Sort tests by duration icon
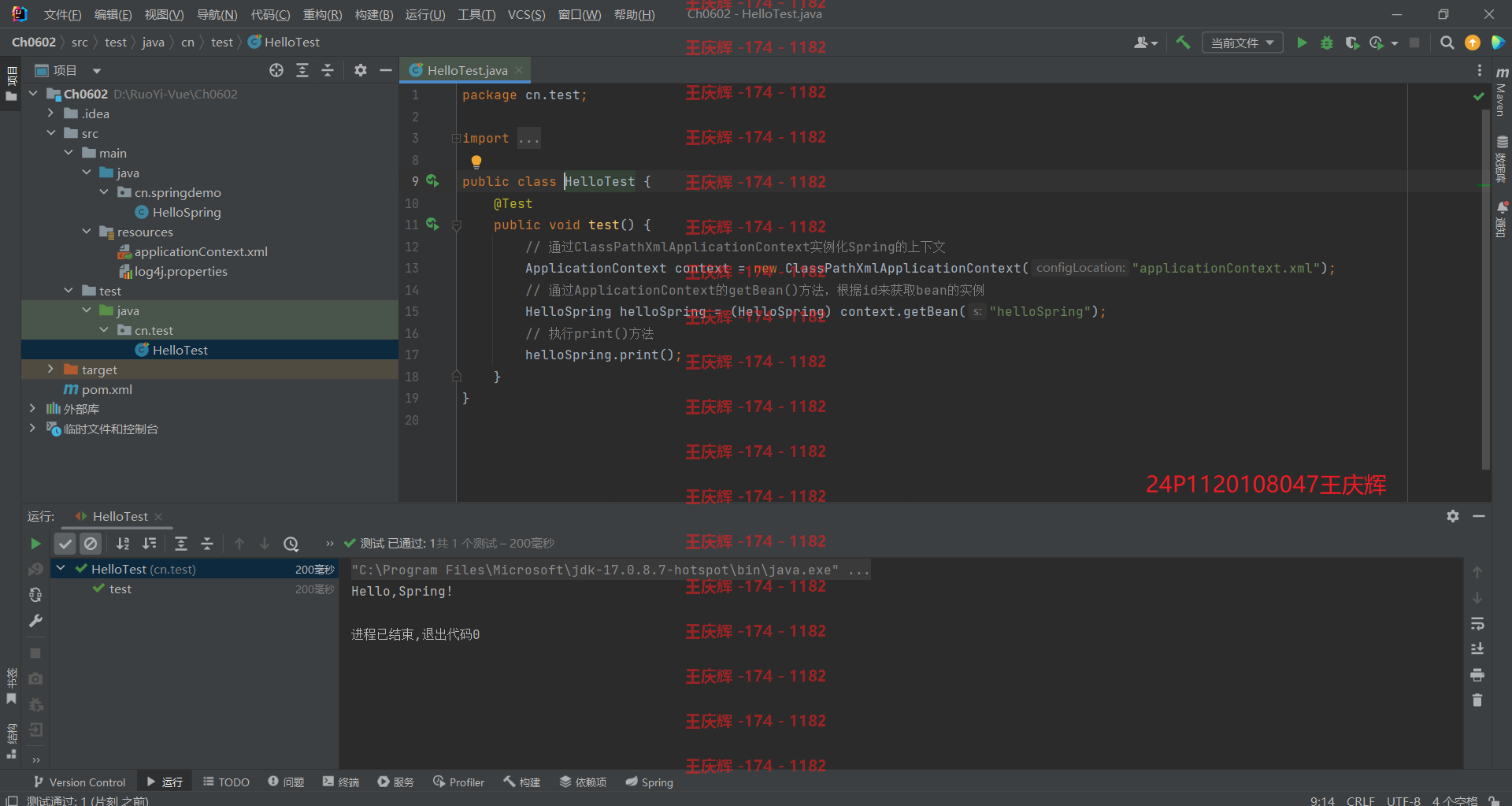This screenshot has height=806, width=1512. tap(149, 544)
